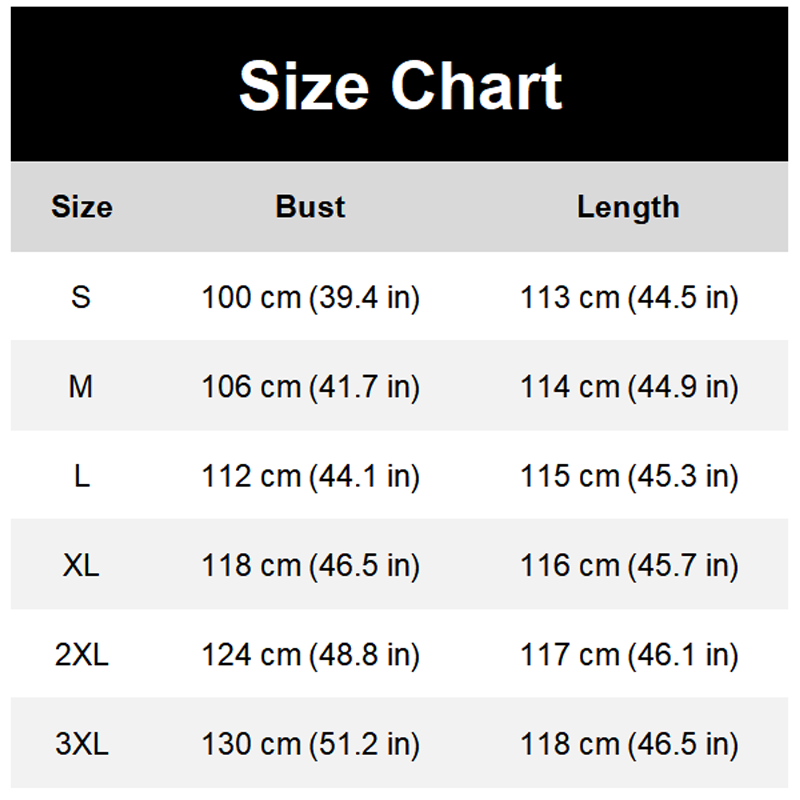Click length value 113 cm (44.5 in)
The width and height of the screenshot is (800, 800).
point(629,298)
